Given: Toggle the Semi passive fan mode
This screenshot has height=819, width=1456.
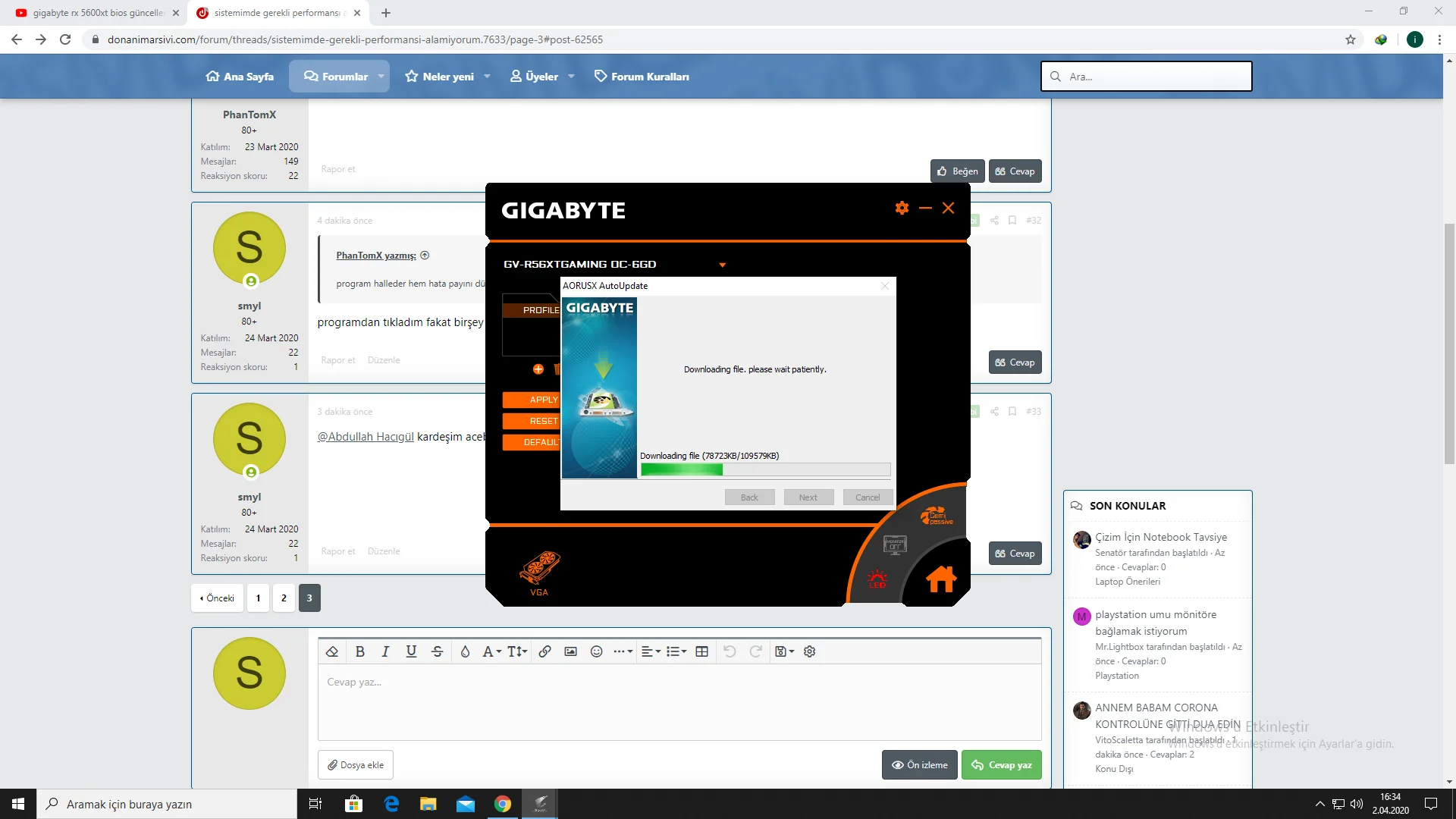Looking at the screenshot, I should [x=937, y=516].
